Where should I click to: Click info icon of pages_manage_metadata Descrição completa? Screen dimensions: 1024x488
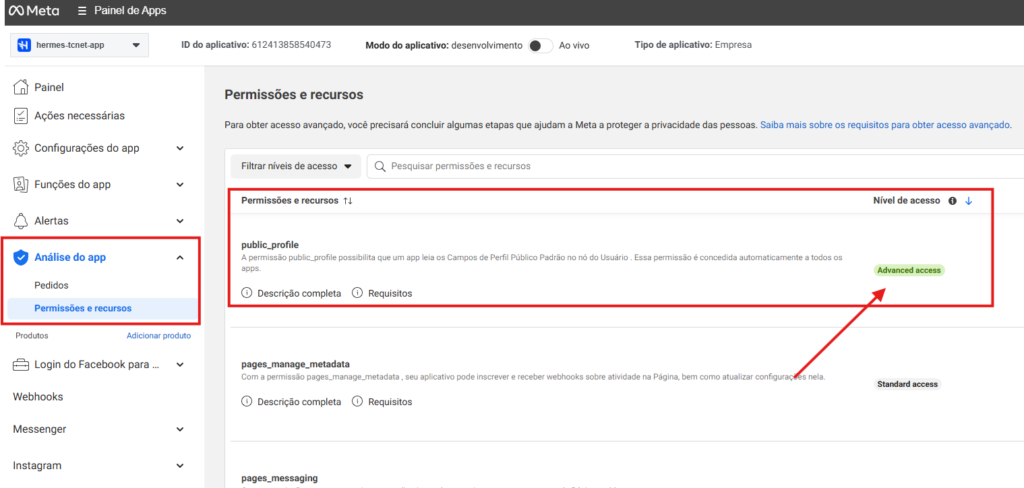click(x=247, y=401)
